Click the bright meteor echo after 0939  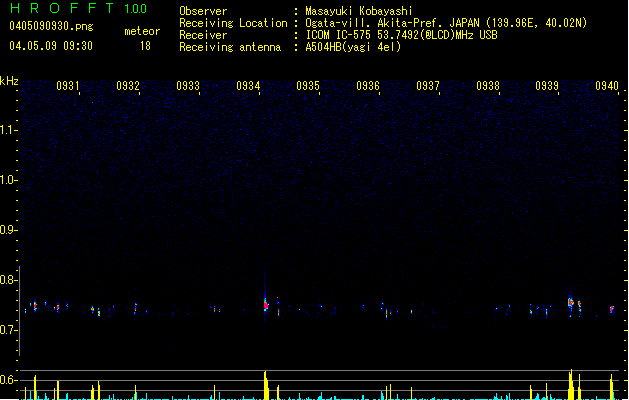click(570, 303)
